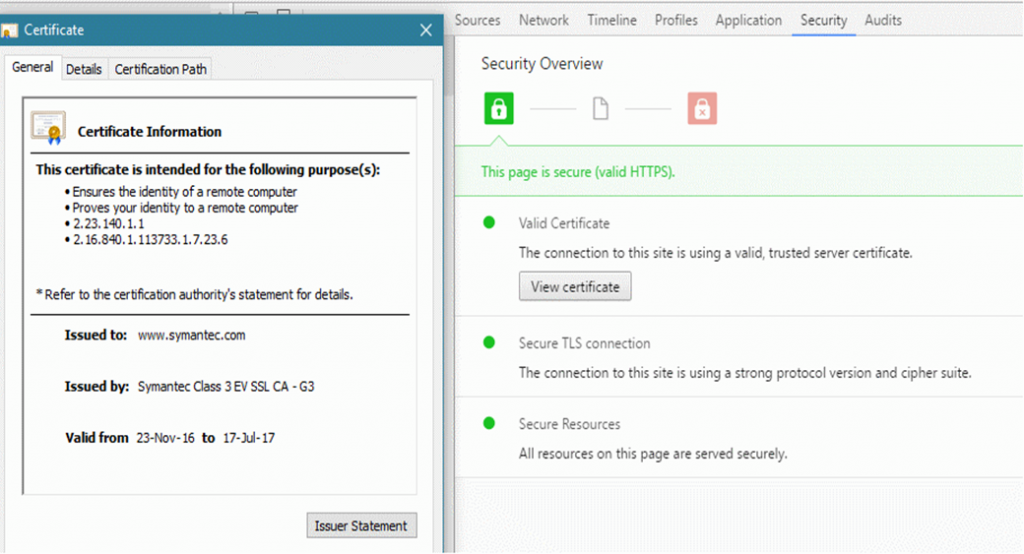Open the Timeline panel tab

coord(611,20)
